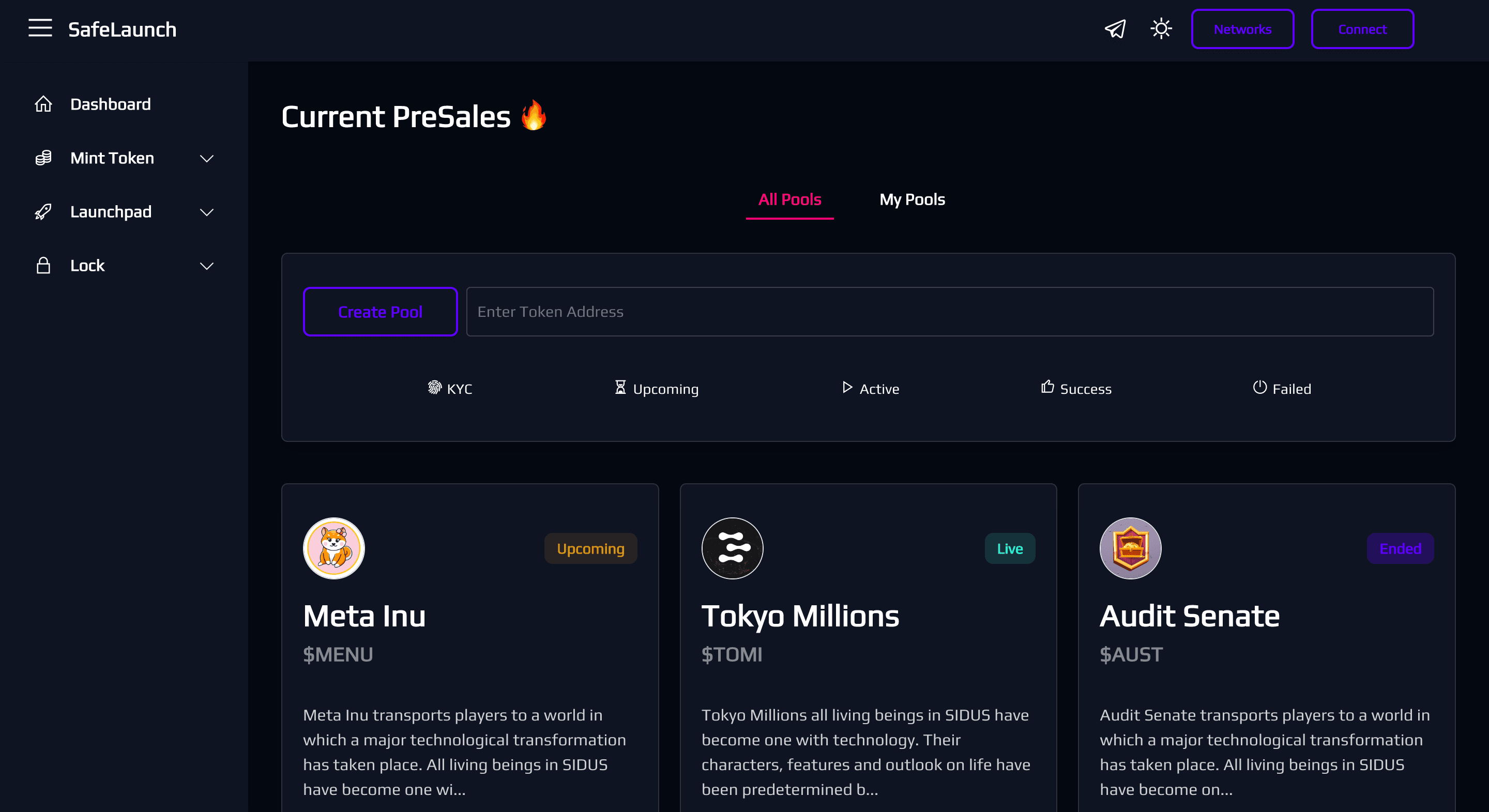Open the sidebar hamburger menu

(40, 28)
